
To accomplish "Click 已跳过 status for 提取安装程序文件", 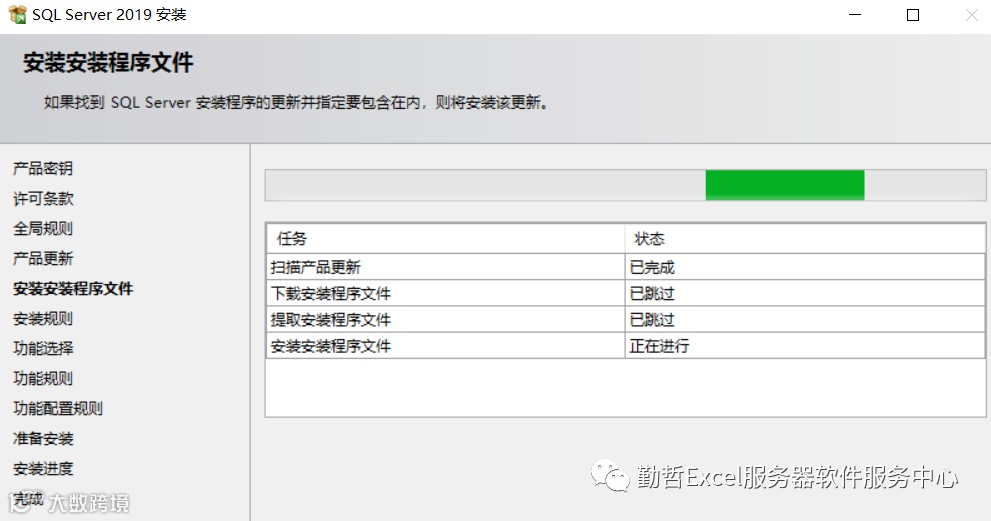I will (805, 319).
